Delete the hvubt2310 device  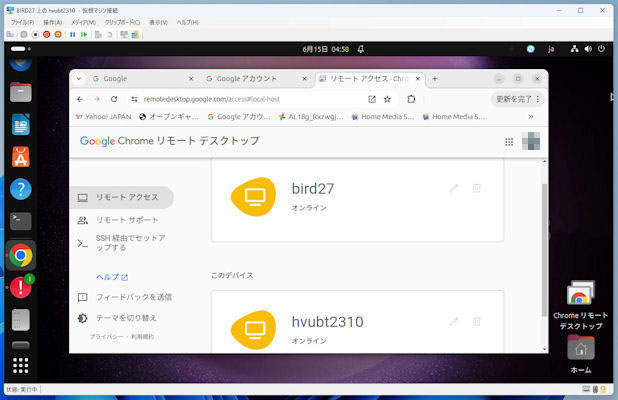click(x=477, y=322)
